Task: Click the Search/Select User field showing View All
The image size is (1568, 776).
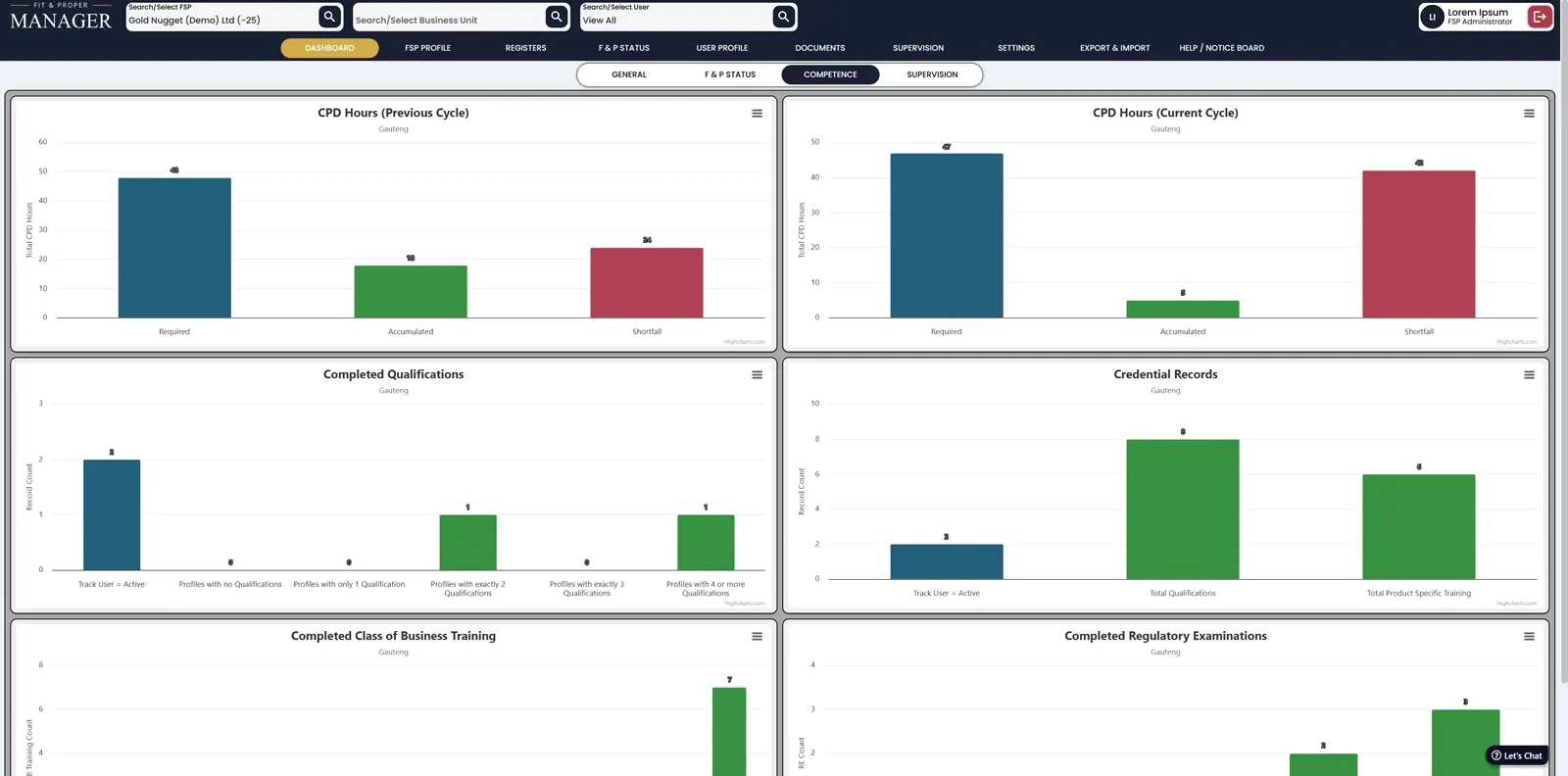Action: point(675,17)
